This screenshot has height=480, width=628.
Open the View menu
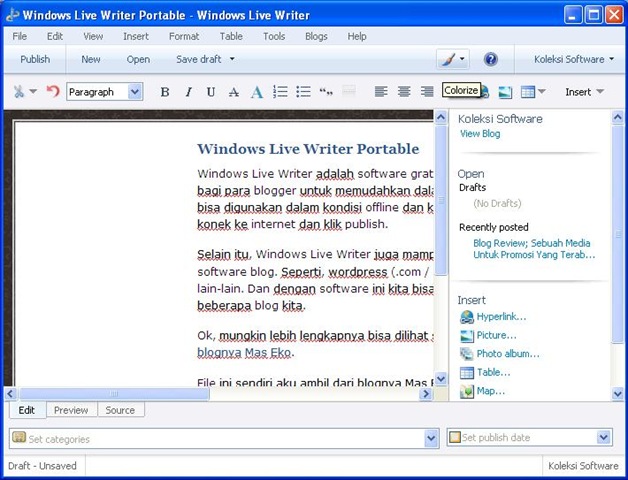click(x=93, y=36)
